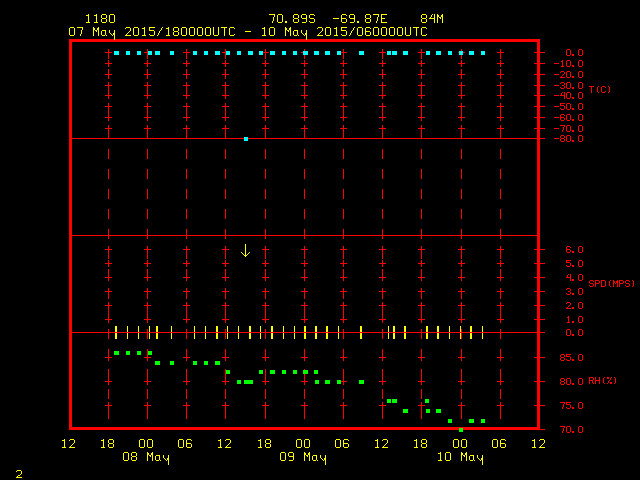Click the 85.0 humidity tick label

pos(571,357)
